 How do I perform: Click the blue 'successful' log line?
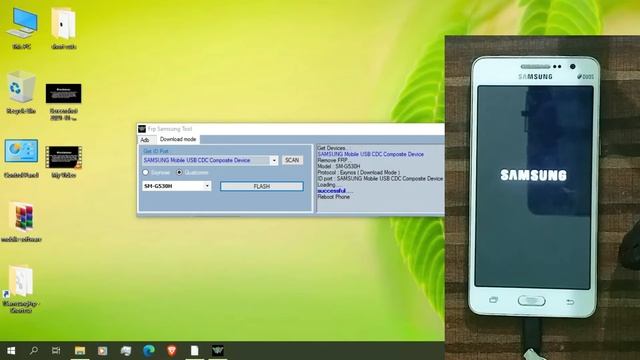335,191
